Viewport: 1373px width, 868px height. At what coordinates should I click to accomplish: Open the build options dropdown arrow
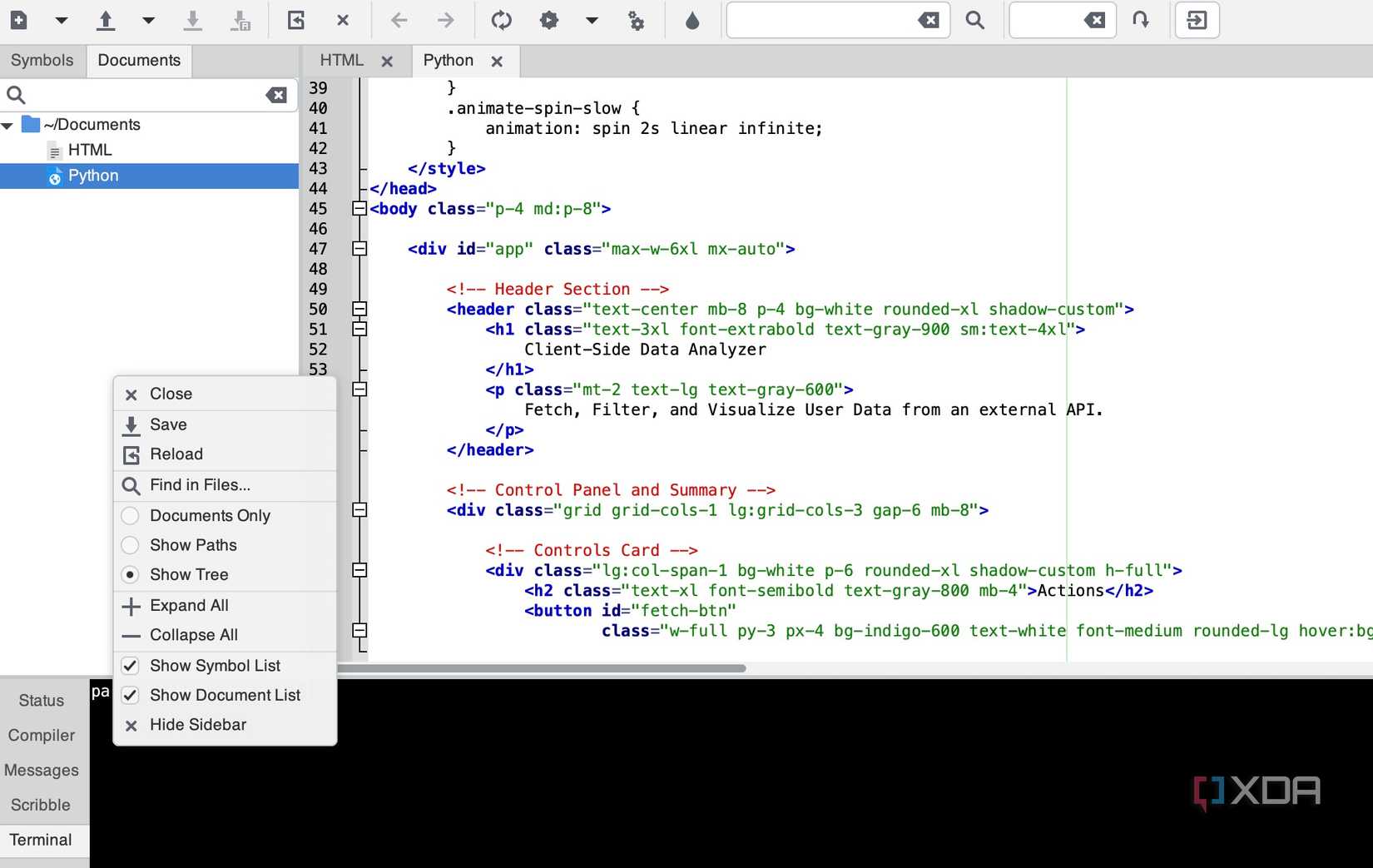[591, 20]
